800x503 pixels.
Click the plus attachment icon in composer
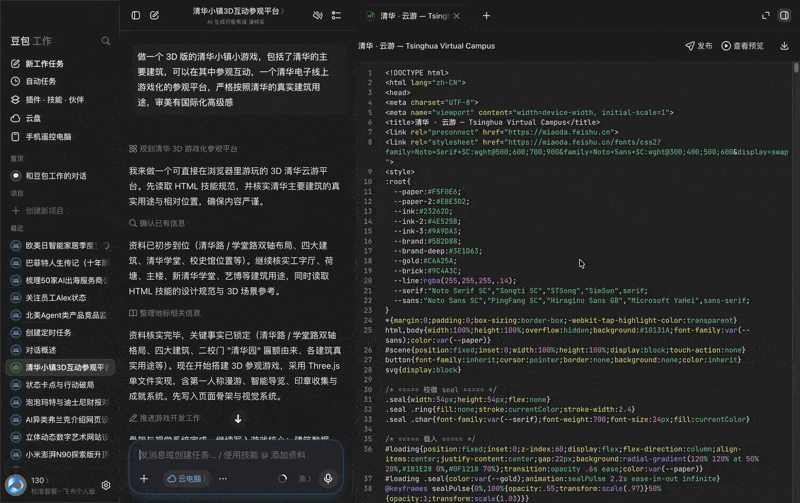pos(144,479)
